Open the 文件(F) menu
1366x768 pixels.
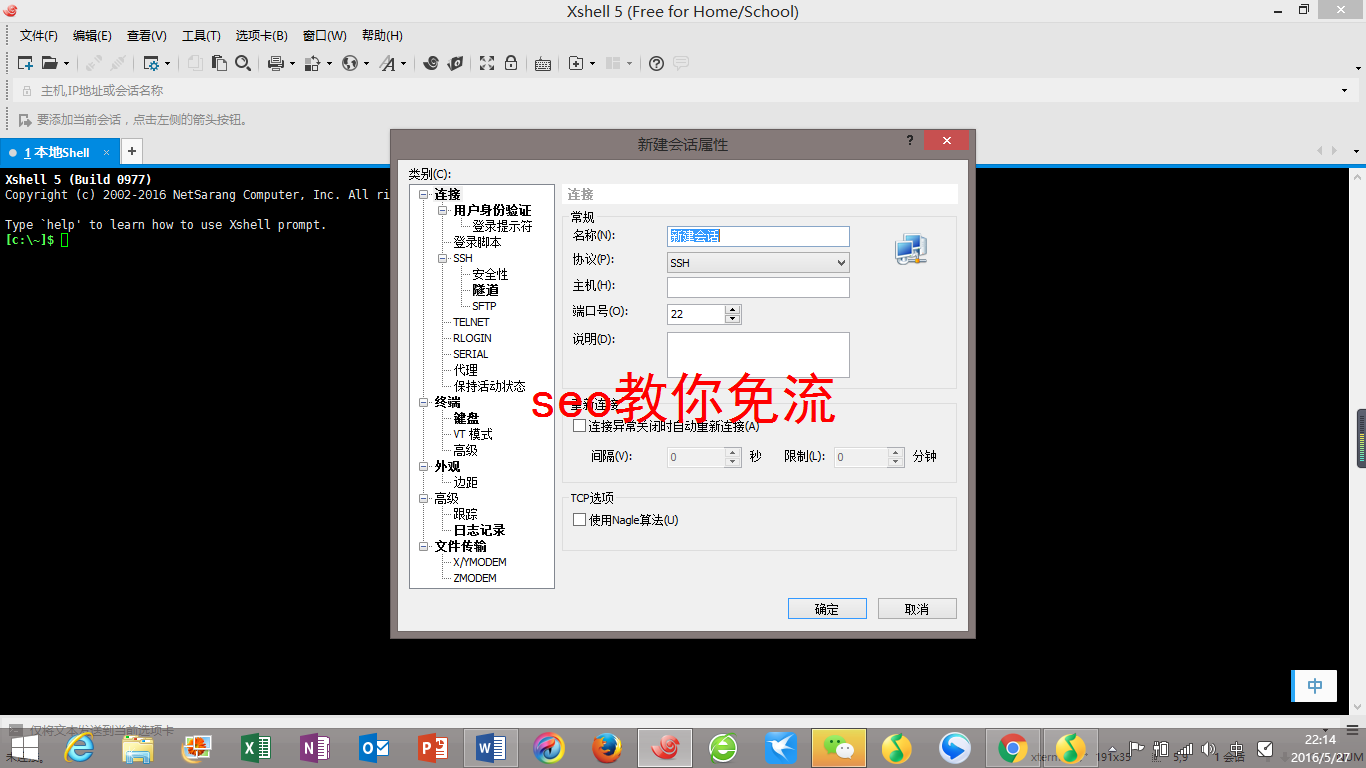[x=38, y=35]
